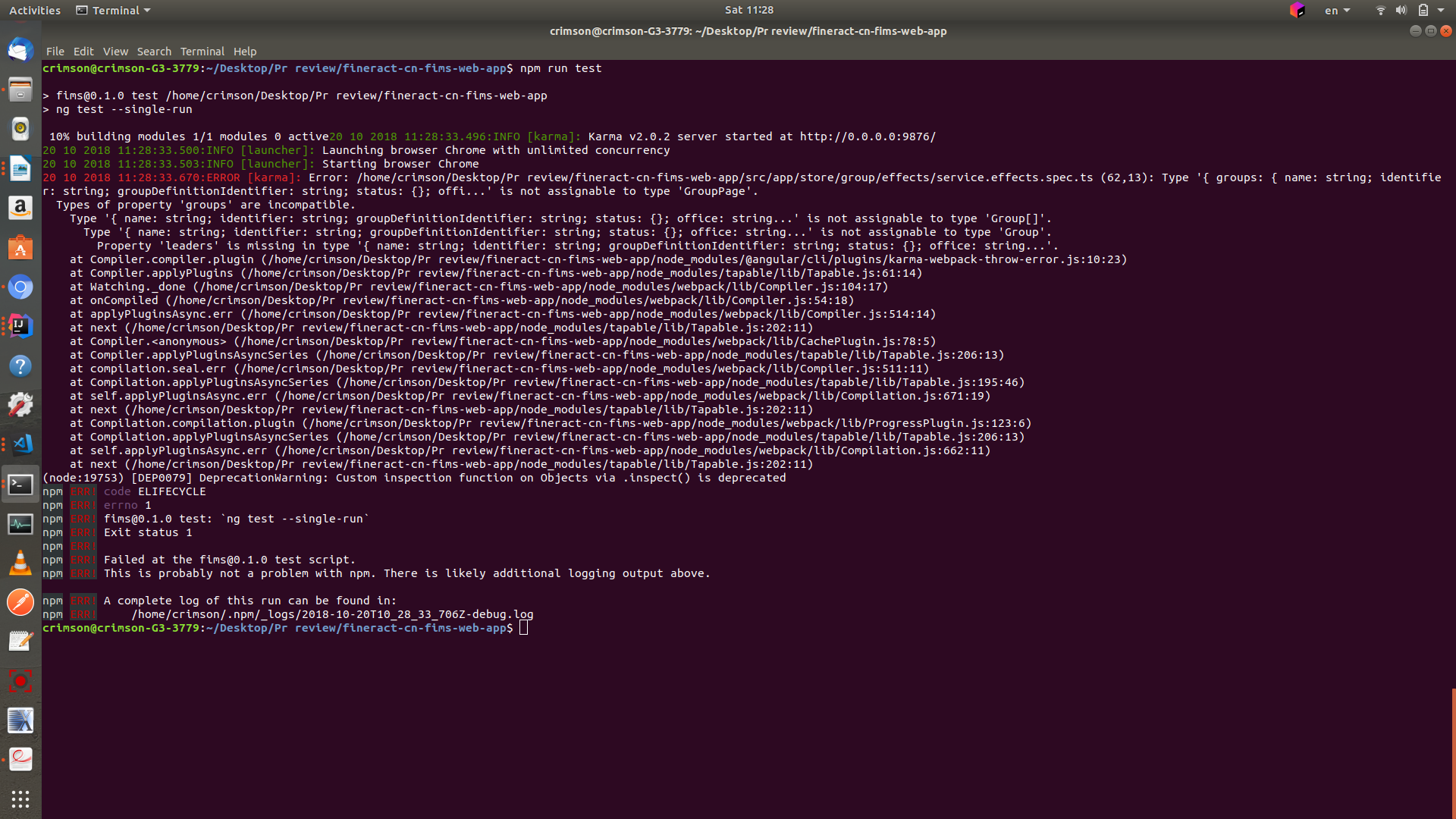Open the Search menu
Screen dimensions: 1456x819
154,51
